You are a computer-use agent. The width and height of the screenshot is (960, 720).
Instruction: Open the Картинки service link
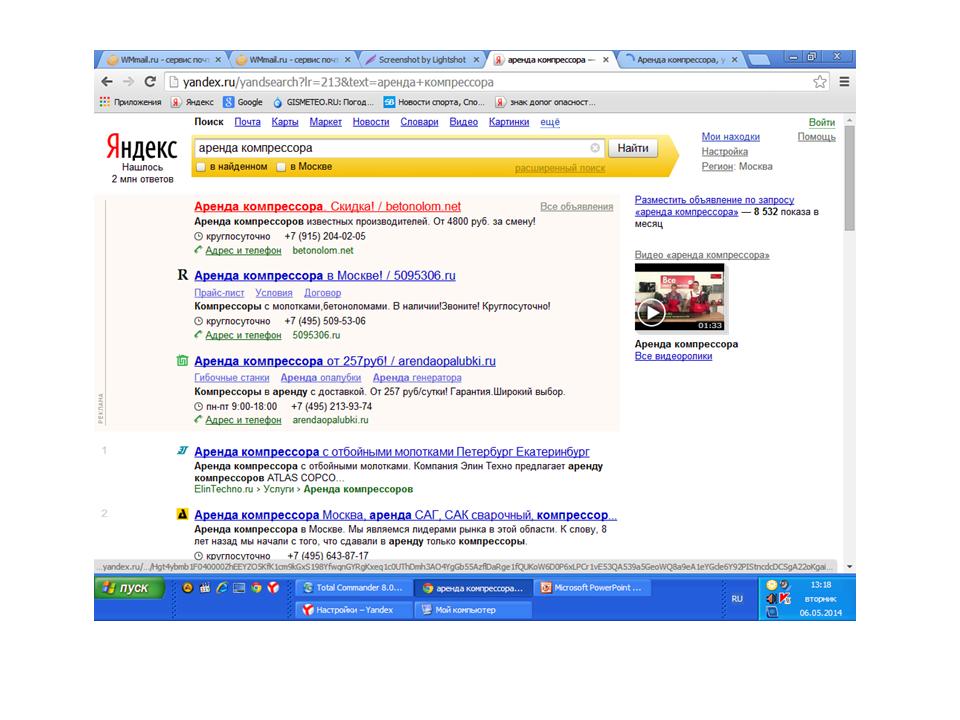pos(509,122)
